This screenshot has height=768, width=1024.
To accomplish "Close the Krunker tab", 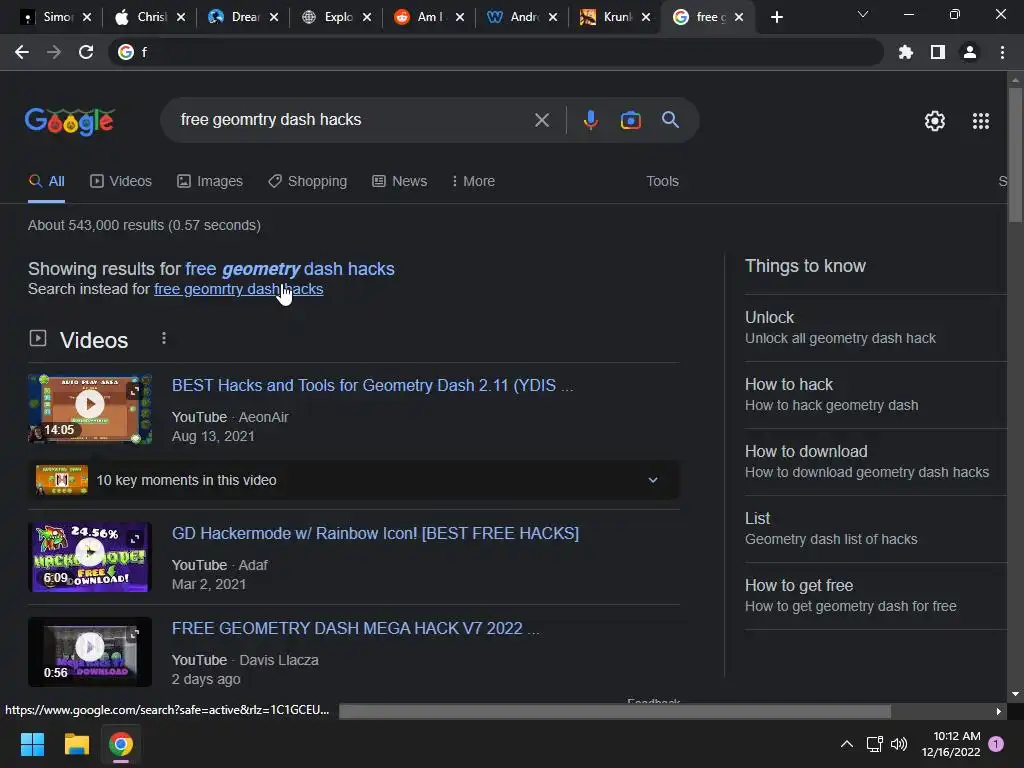I will [x=646, y=17].
